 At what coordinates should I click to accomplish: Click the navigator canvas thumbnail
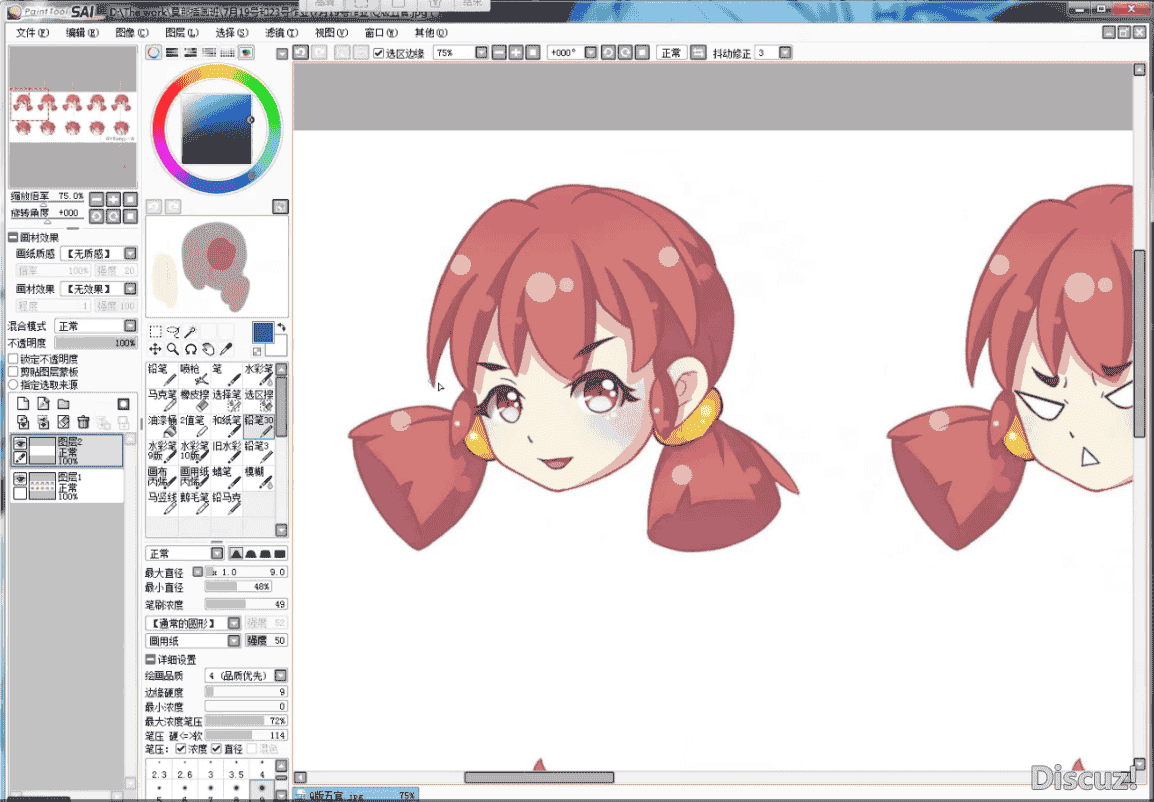click(72, 116)
